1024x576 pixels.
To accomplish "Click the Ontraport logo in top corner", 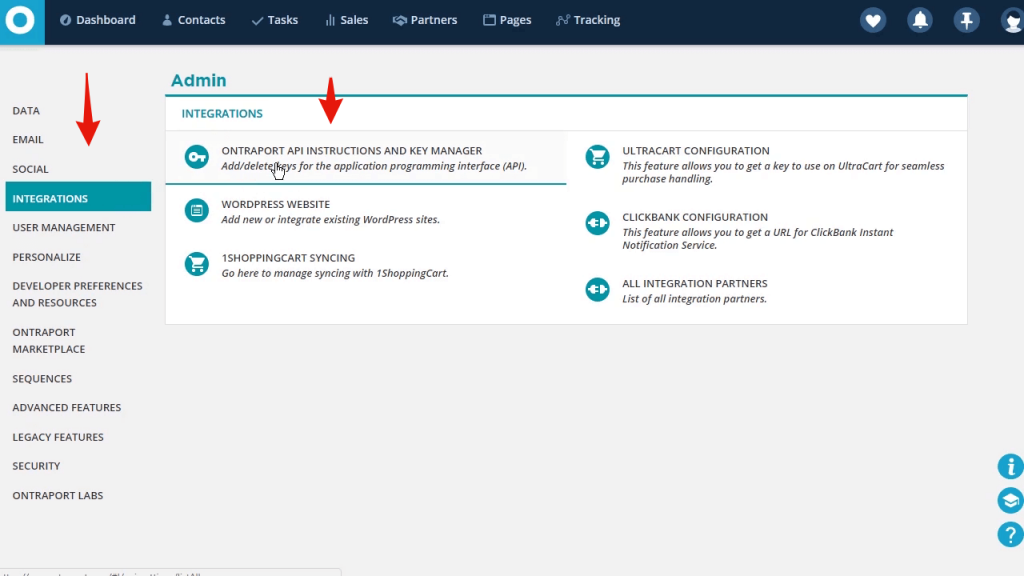I will coord(21,21).
